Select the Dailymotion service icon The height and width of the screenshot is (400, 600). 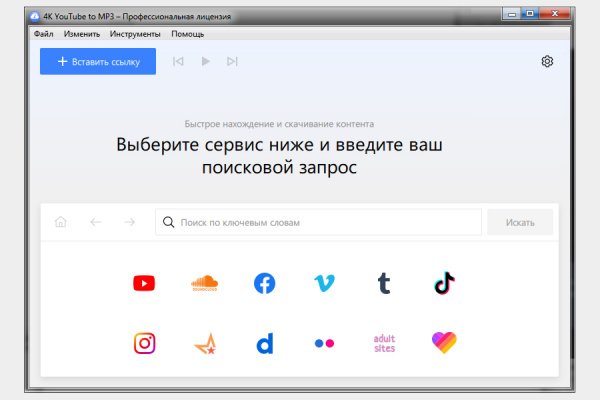click(265, 343)
